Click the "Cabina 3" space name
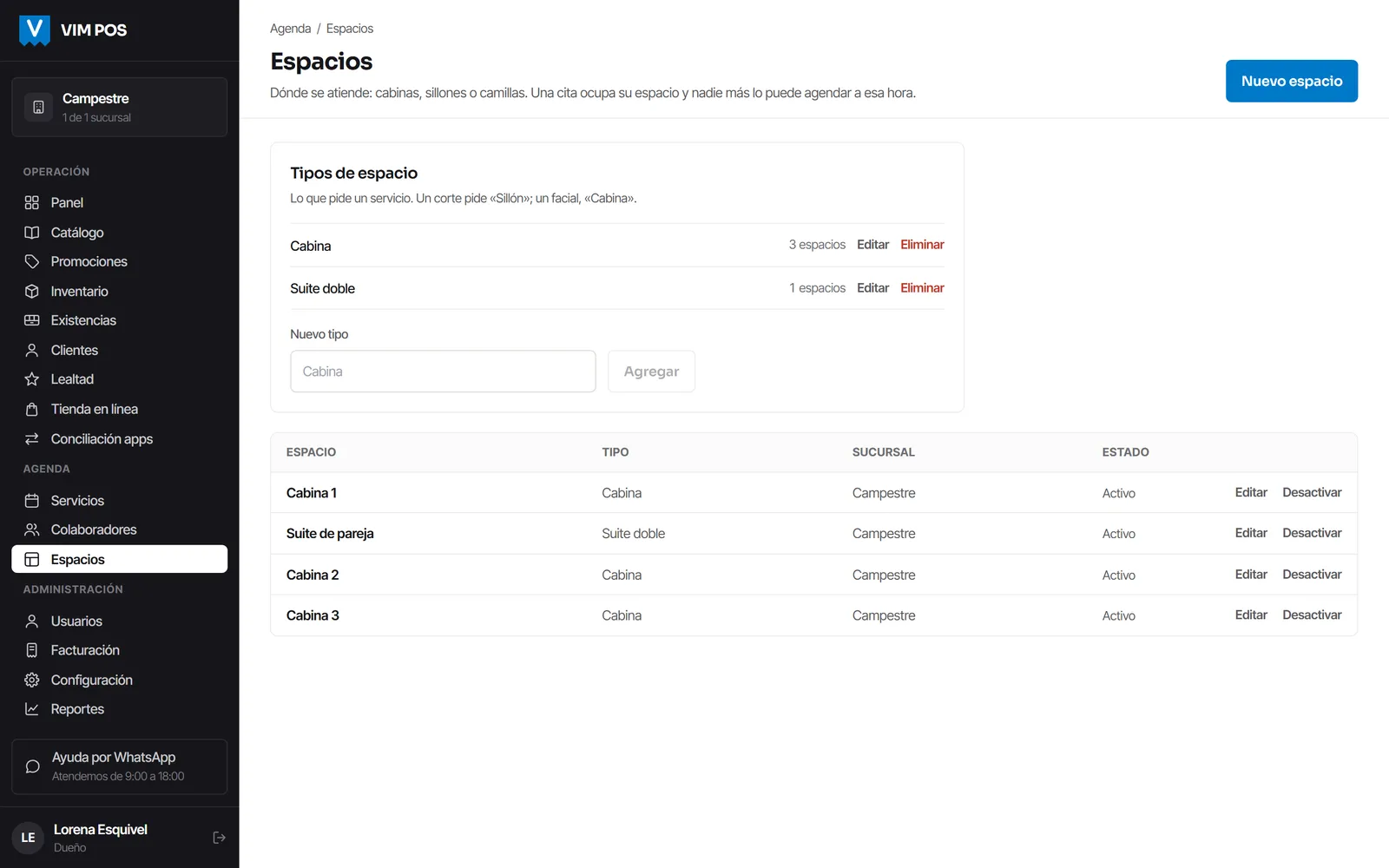 coord(313,615)
